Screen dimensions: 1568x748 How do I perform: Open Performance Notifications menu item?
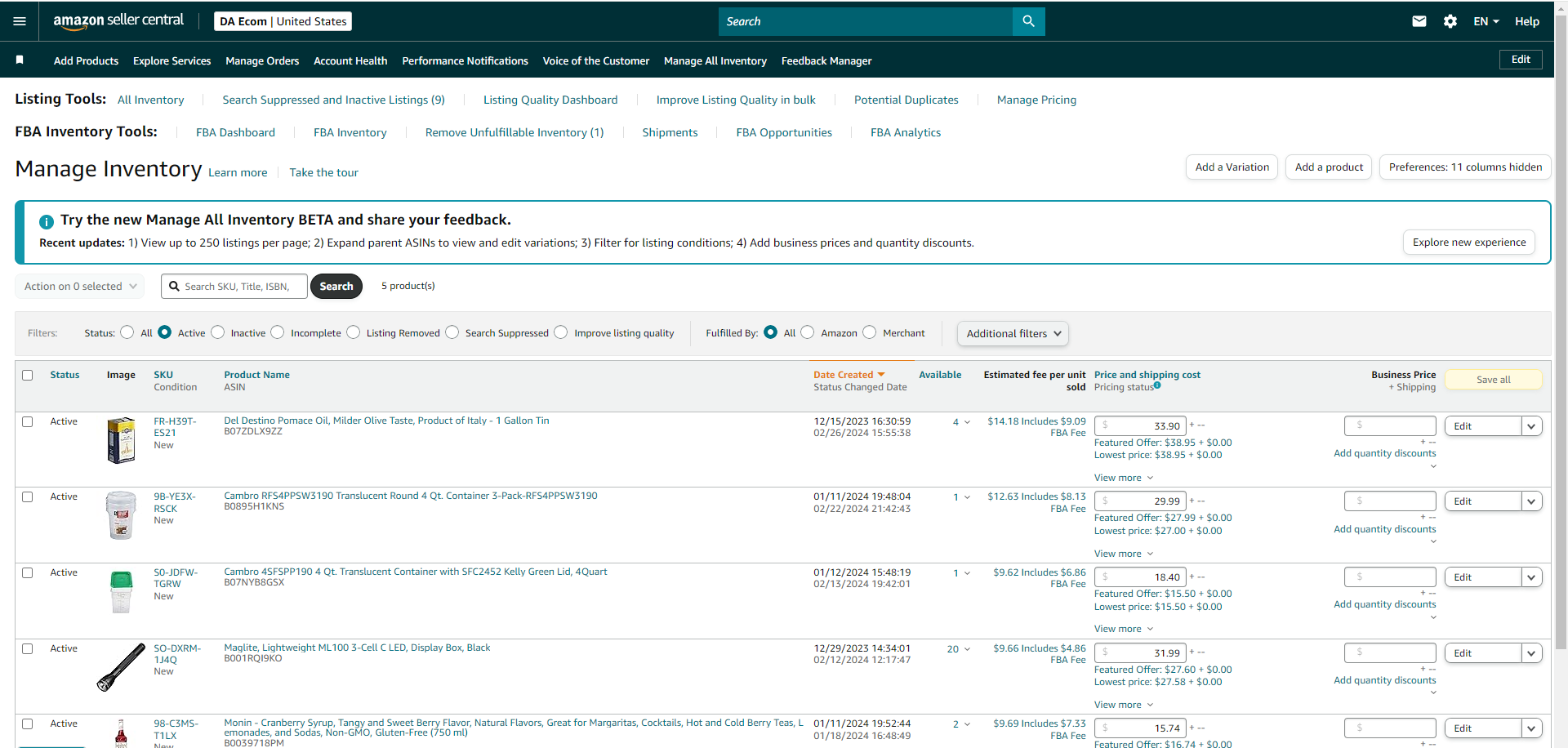point(465,60)
